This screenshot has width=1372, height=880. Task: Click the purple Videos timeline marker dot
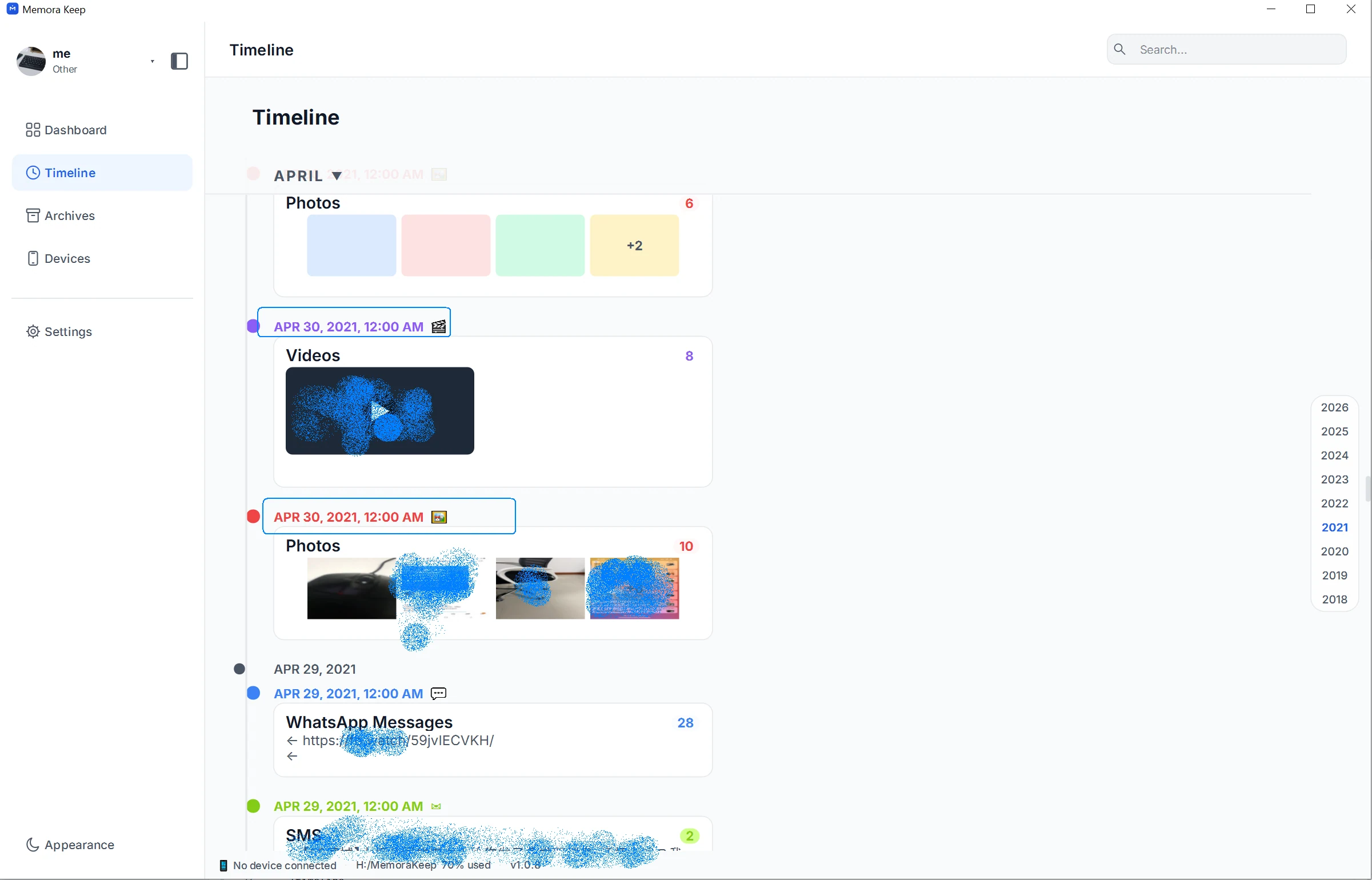pyautogui.click(x=253, y=326)
